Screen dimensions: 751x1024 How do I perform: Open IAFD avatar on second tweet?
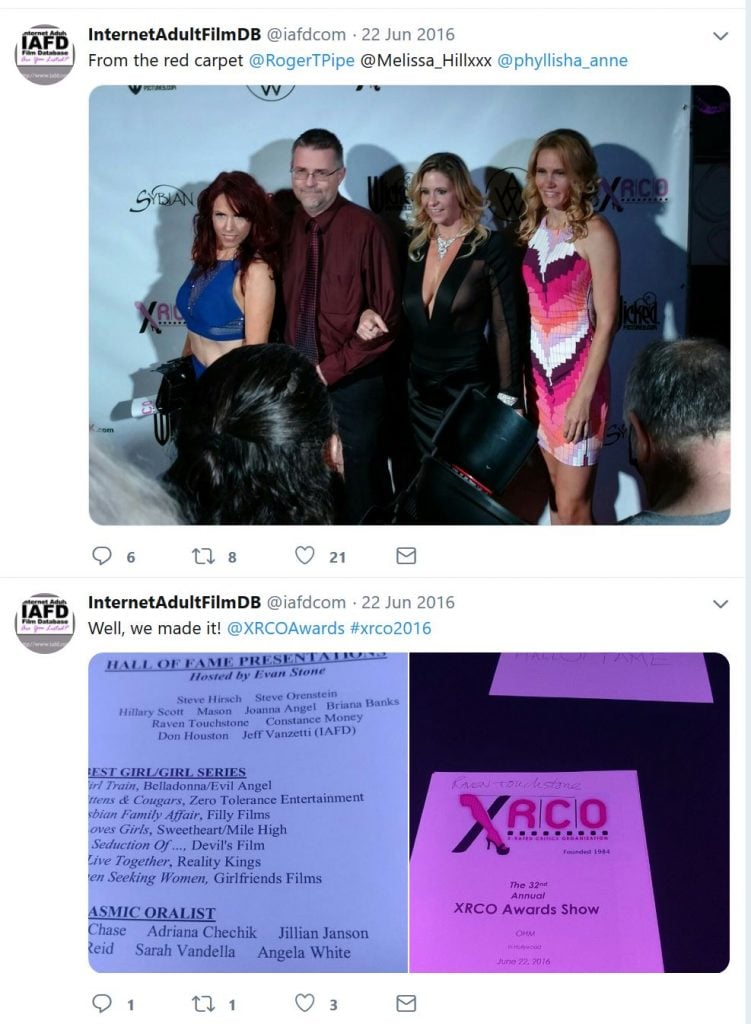(45, 623)
